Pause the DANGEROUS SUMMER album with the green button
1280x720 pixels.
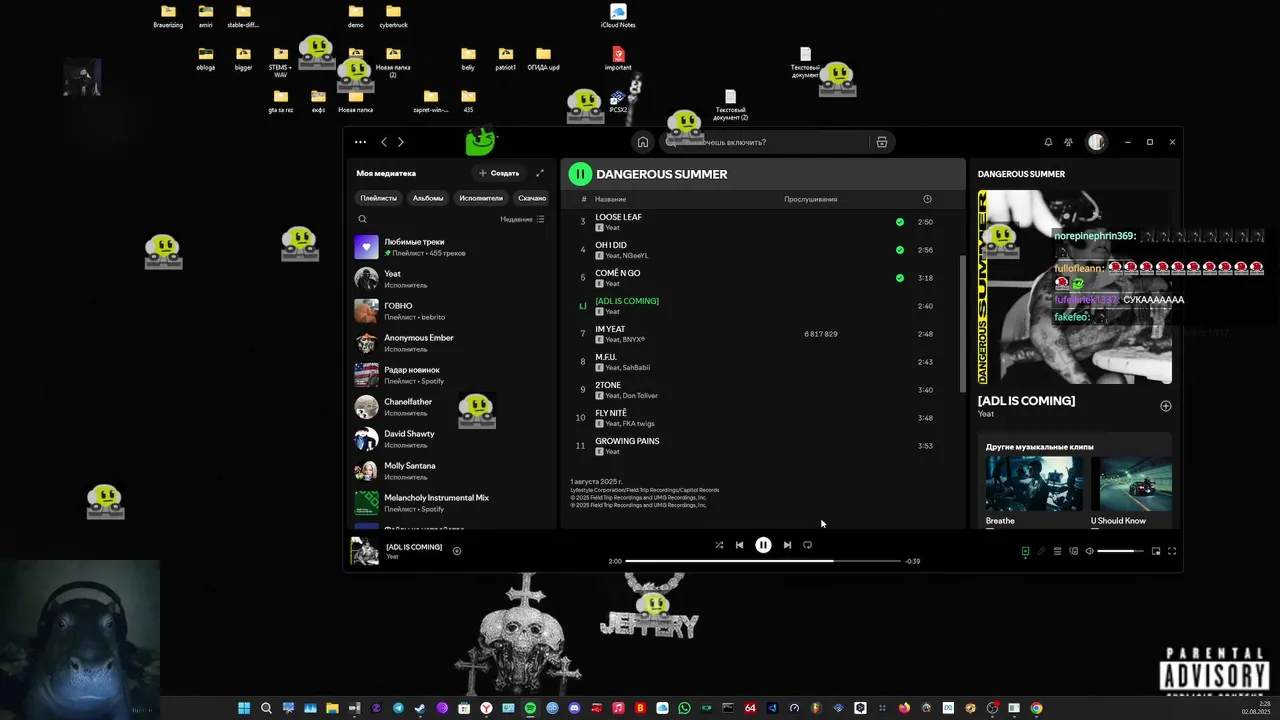click(580, 174)
